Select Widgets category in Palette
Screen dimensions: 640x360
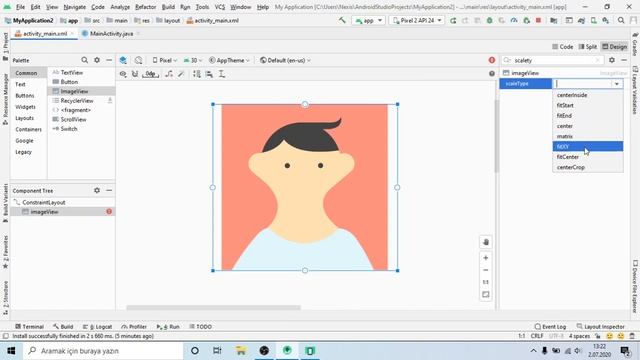coord(25,107)
